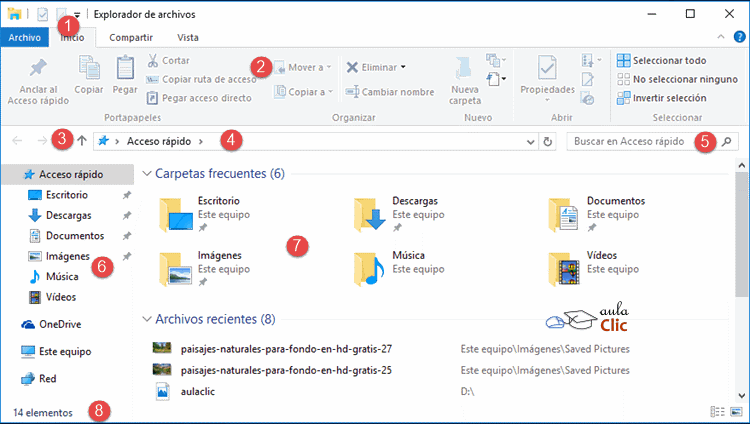This screenshot has height=424, width=750.
Task: Open the easy access dropdown in Nuevo group
Action: pos(496,78)
